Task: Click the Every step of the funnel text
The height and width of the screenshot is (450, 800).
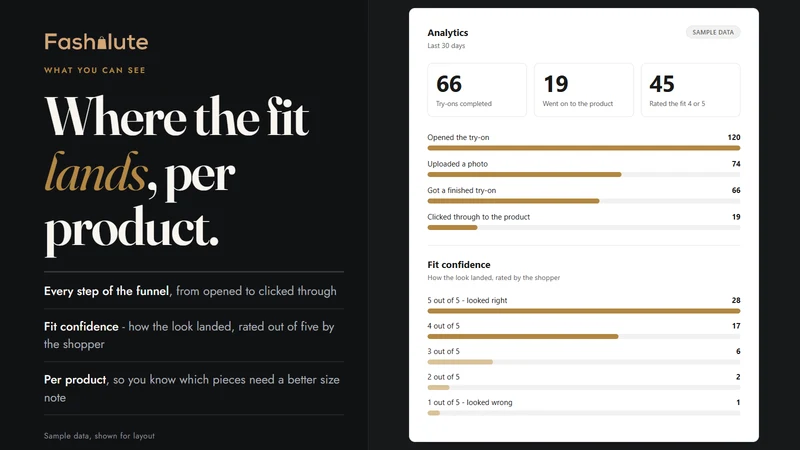Action: coord(106,291)
